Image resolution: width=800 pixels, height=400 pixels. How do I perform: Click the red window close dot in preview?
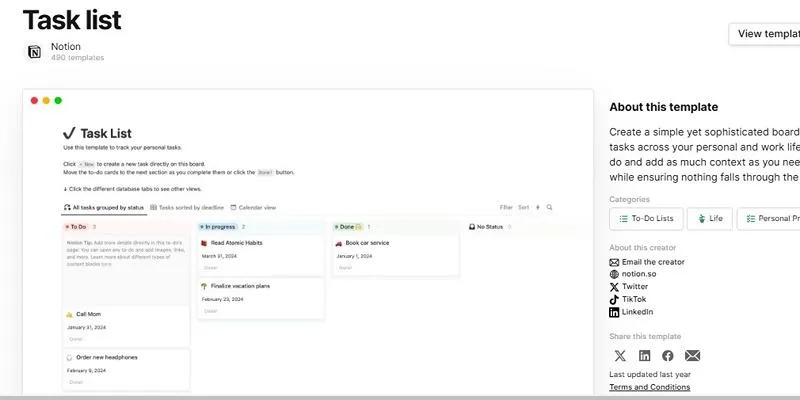pyautogui.click(x=34, y=101)
